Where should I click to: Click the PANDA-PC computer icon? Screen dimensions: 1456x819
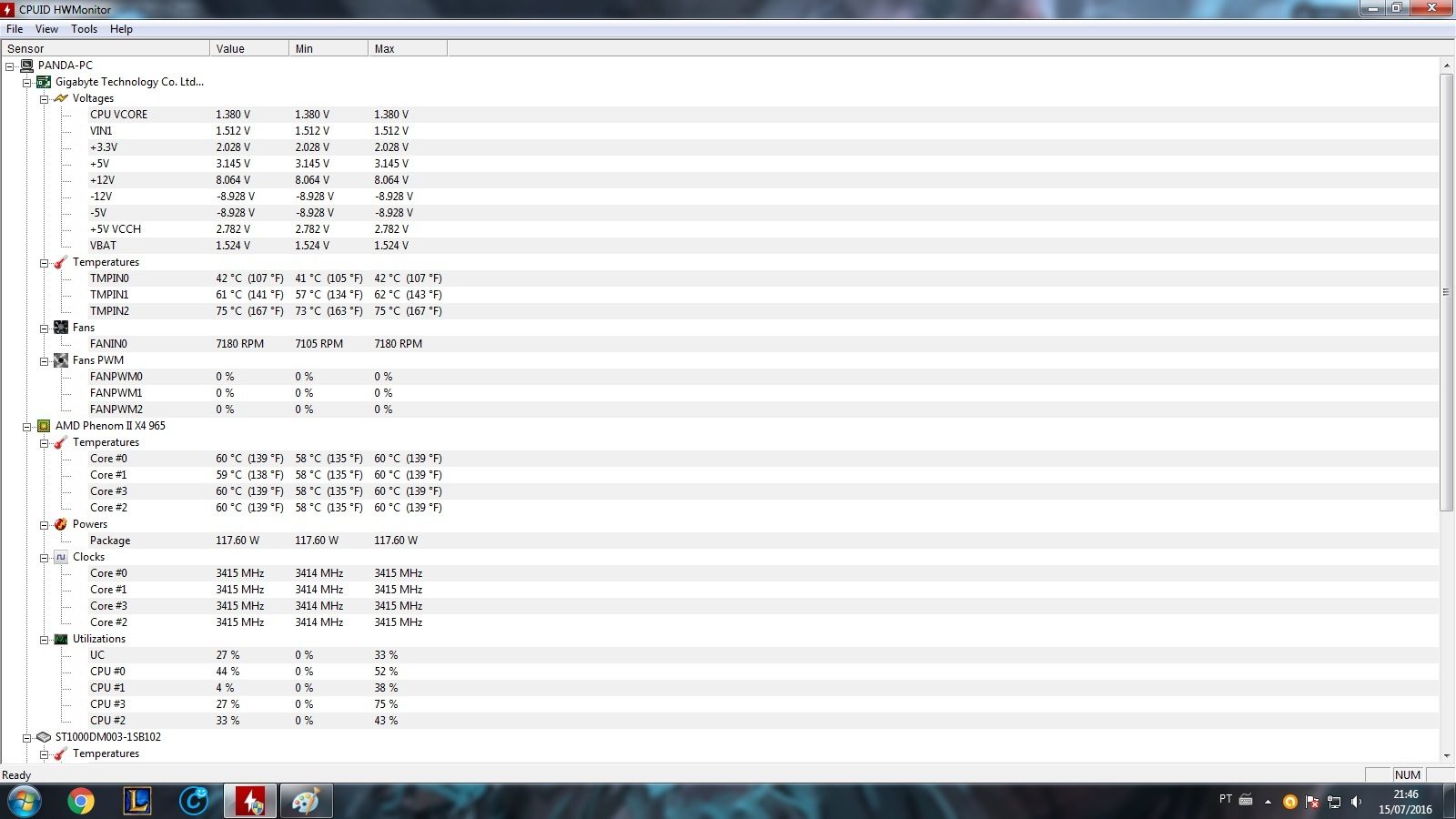pyautogui.click(x=26, y=66)
